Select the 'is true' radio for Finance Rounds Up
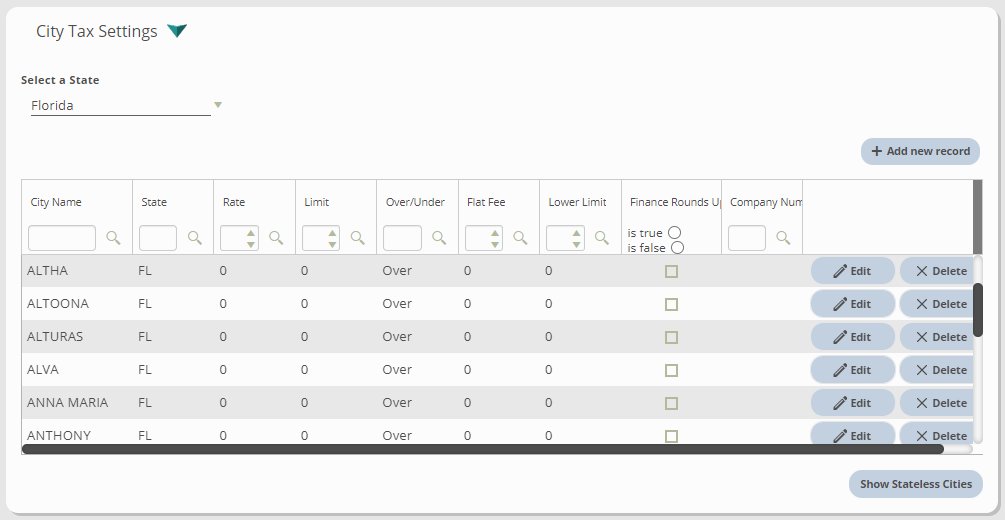Image resolution: width=1005 pixels, height=520 pixels. (x=674, y=233)
